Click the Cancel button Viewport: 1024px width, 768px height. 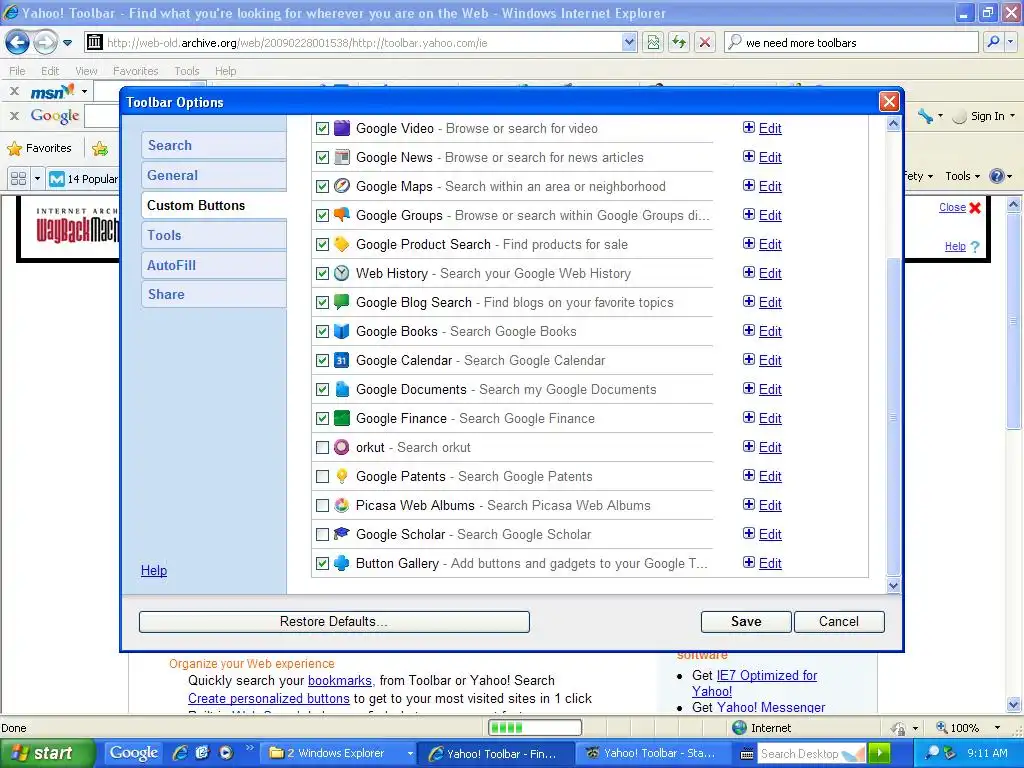(839, 622)
